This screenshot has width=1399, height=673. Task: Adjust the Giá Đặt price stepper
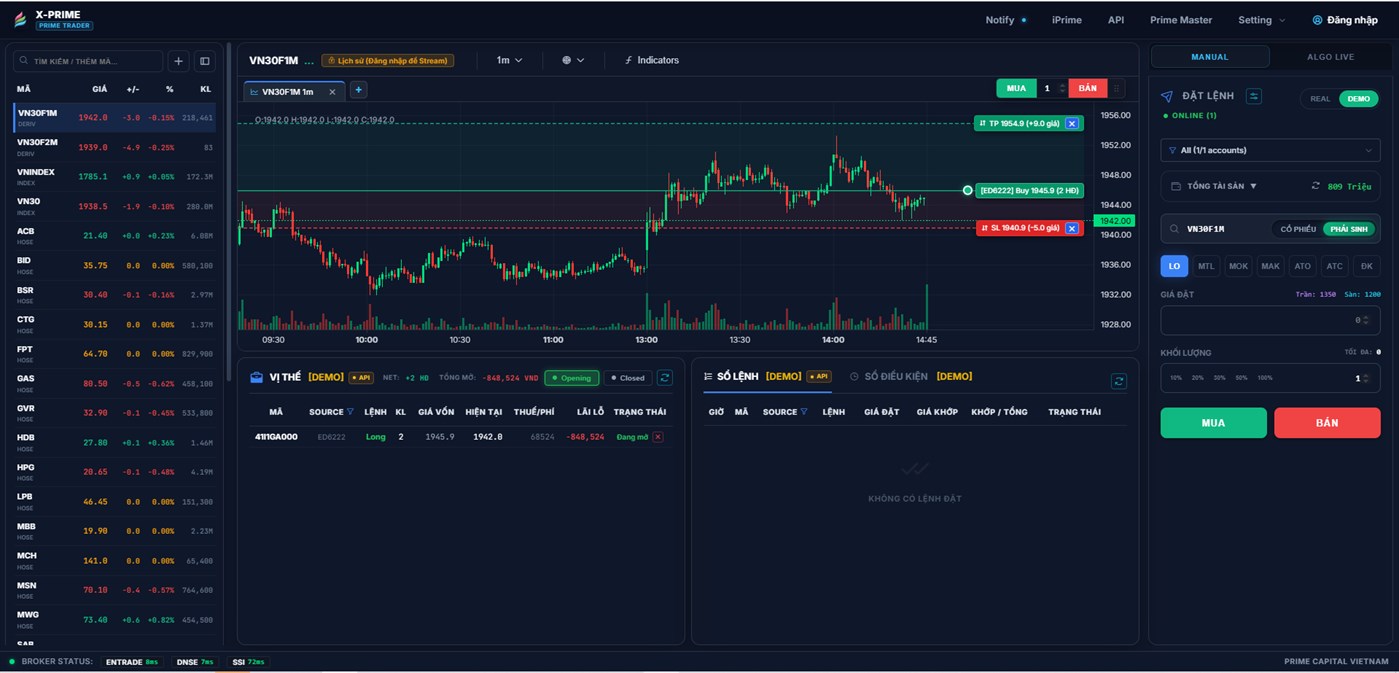pos(1368,320)
